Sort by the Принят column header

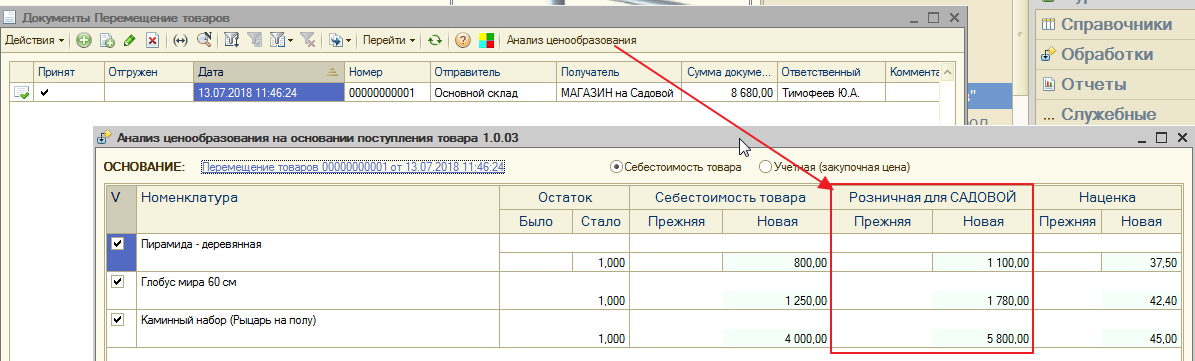click(x=69, y=72)
